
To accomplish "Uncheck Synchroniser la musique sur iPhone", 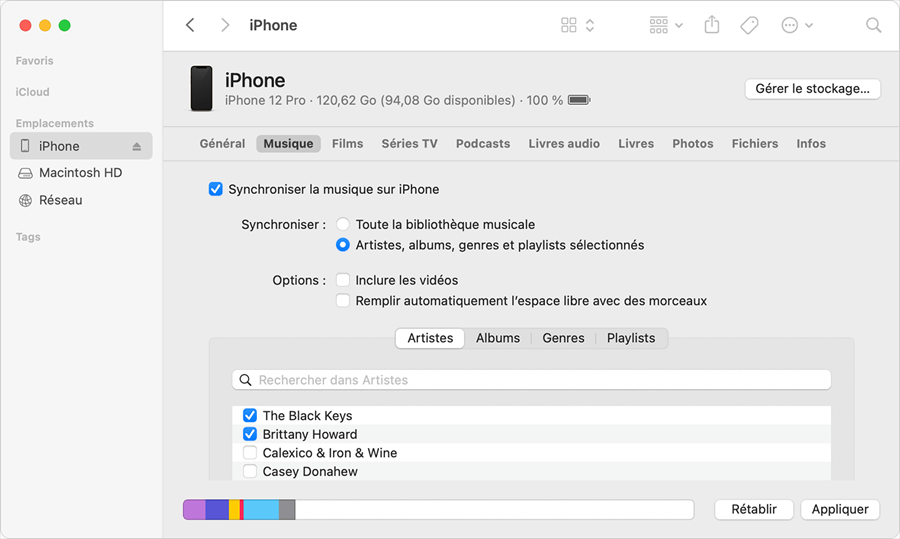I will coord(215,189).
